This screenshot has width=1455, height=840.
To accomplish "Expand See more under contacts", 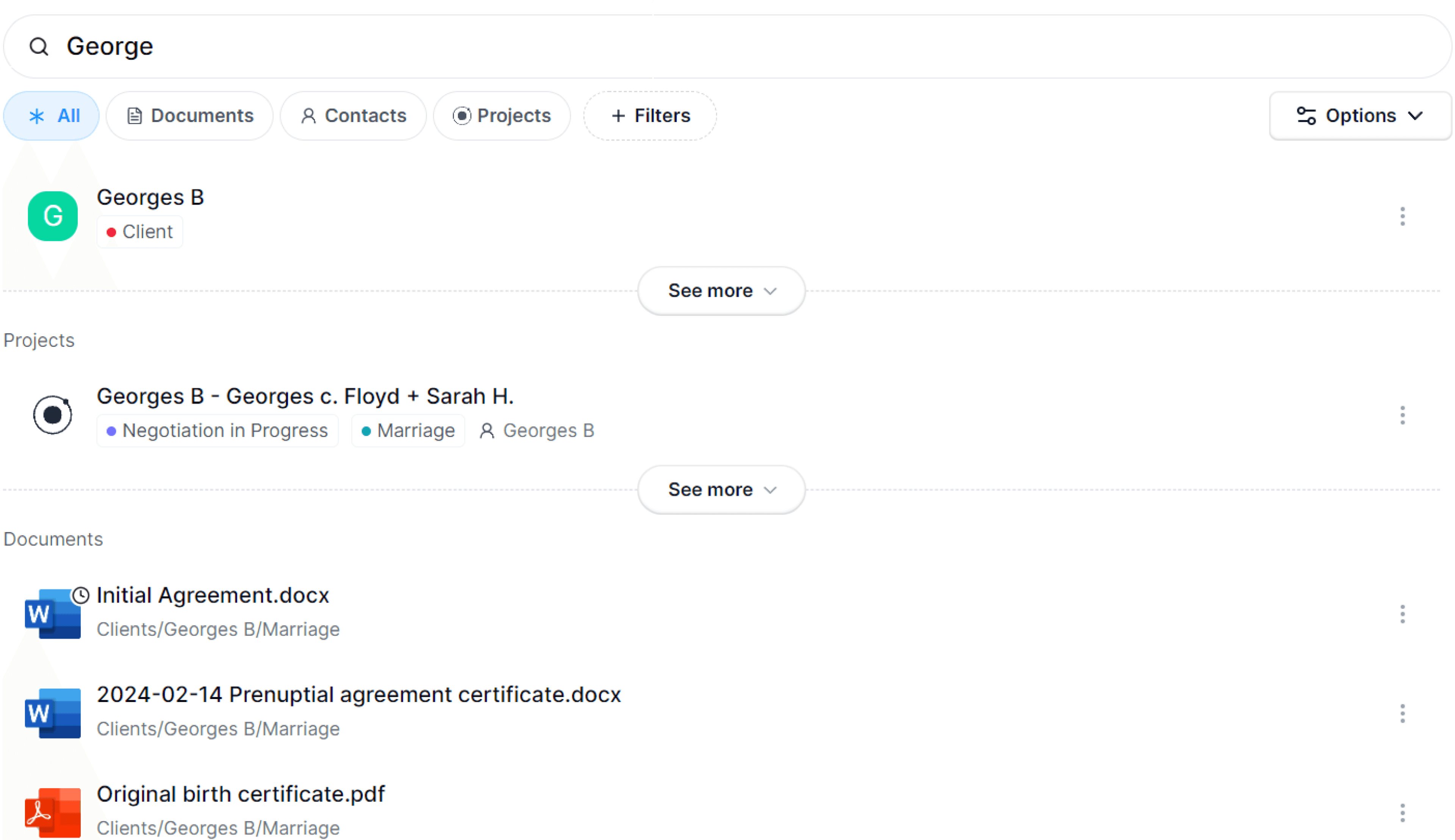I will coord(721,291).
